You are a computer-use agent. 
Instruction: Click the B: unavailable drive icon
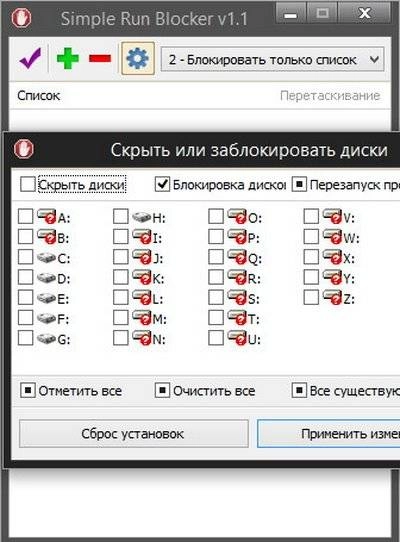coord(46,237)
